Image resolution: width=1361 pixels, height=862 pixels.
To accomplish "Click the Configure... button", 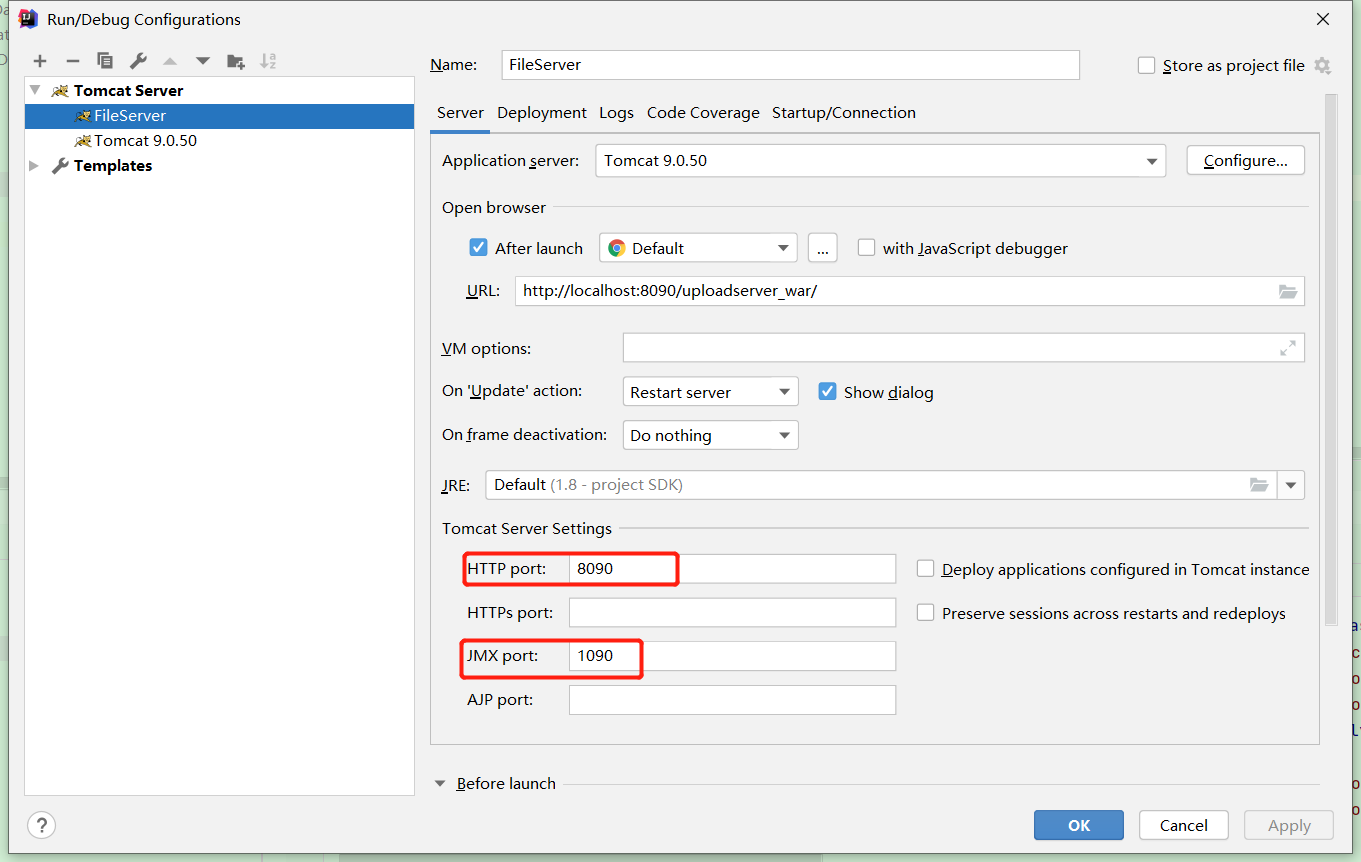I will (1246, 161).
